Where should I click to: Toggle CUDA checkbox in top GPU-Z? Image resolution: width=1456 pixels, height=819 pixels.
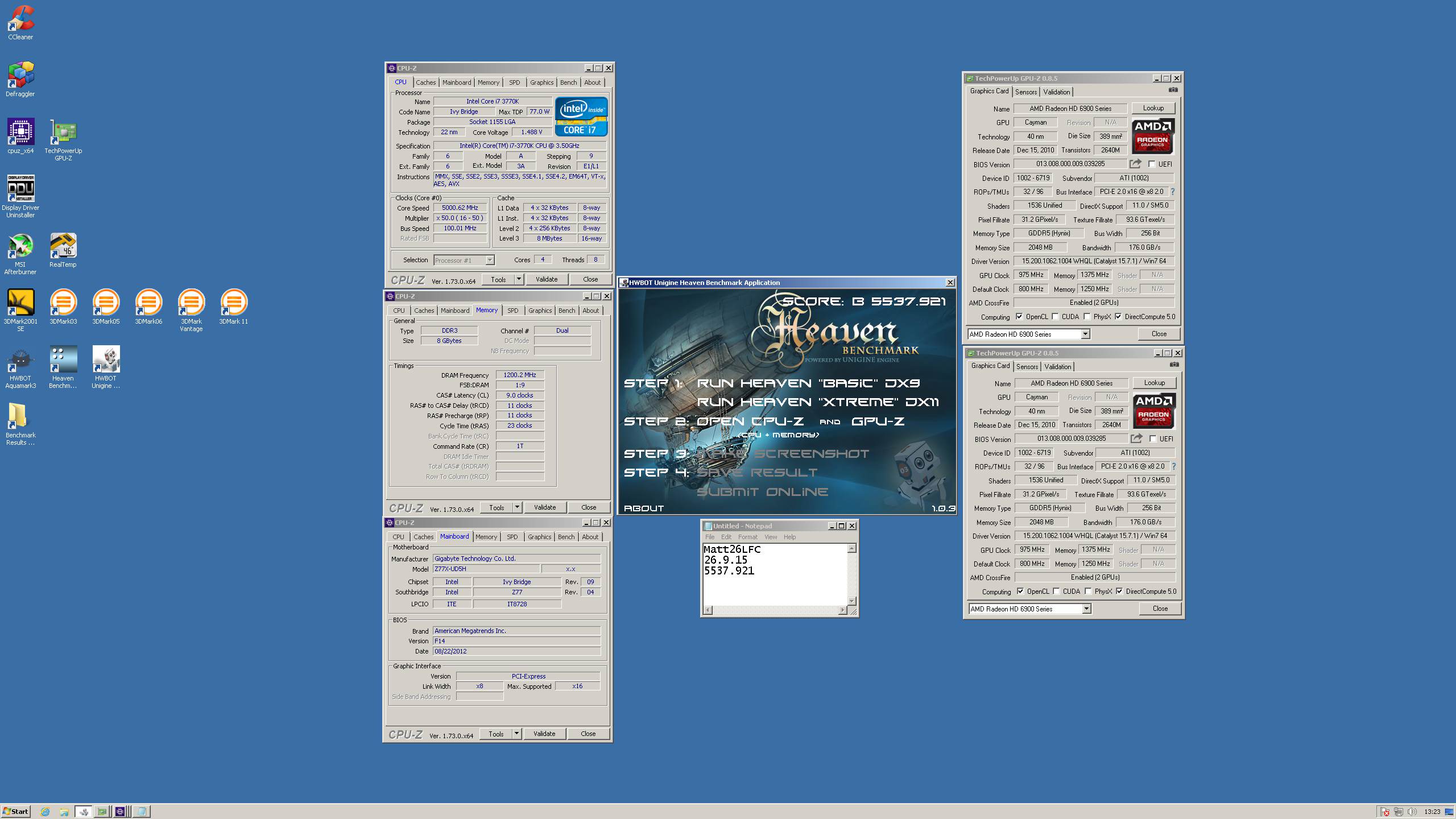click(1055, 317)
